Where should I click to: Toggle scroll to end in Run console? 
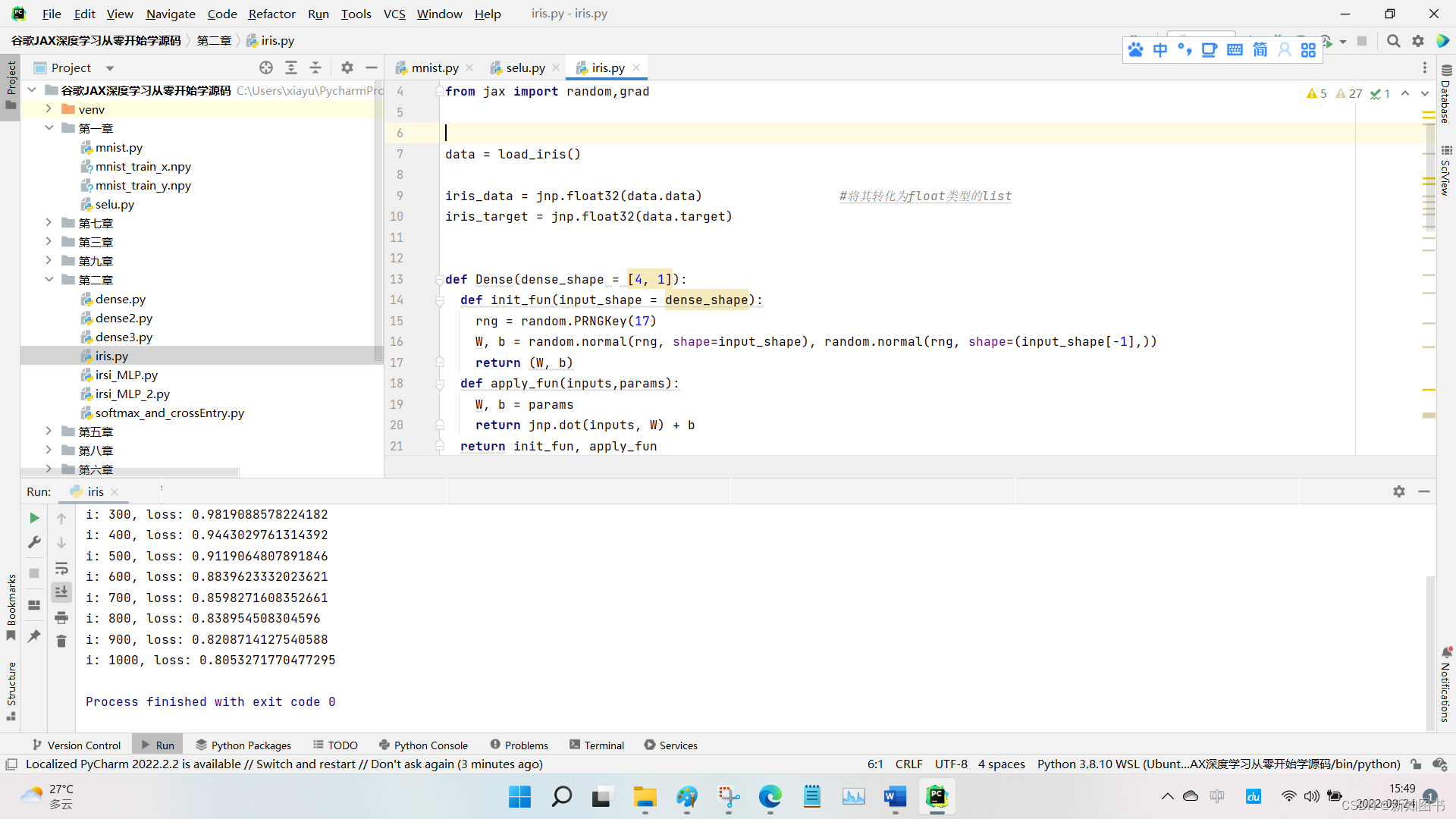point(61,592)
